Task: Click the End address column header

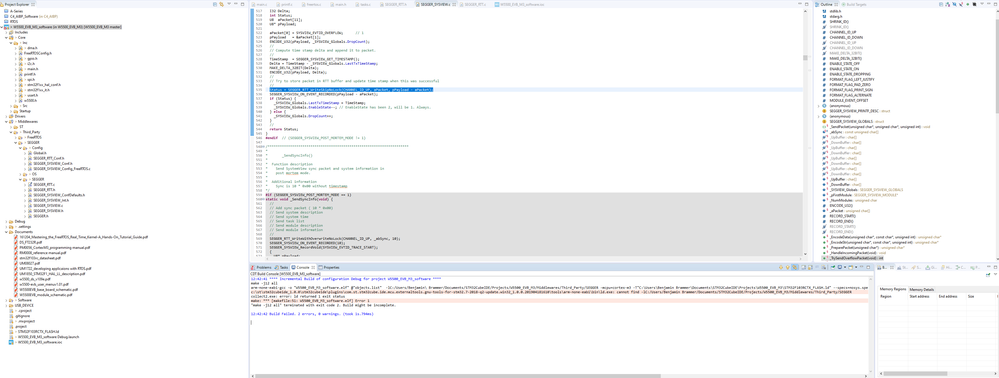Action: click(947, 296)
